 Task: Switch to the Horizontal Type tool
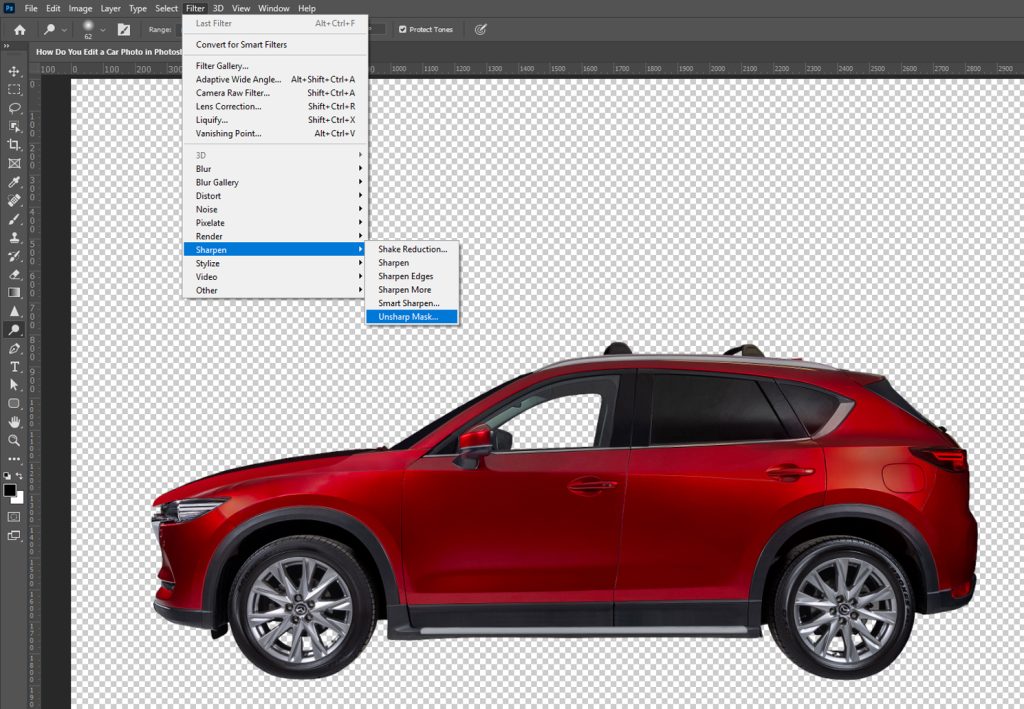click(14, 366)
